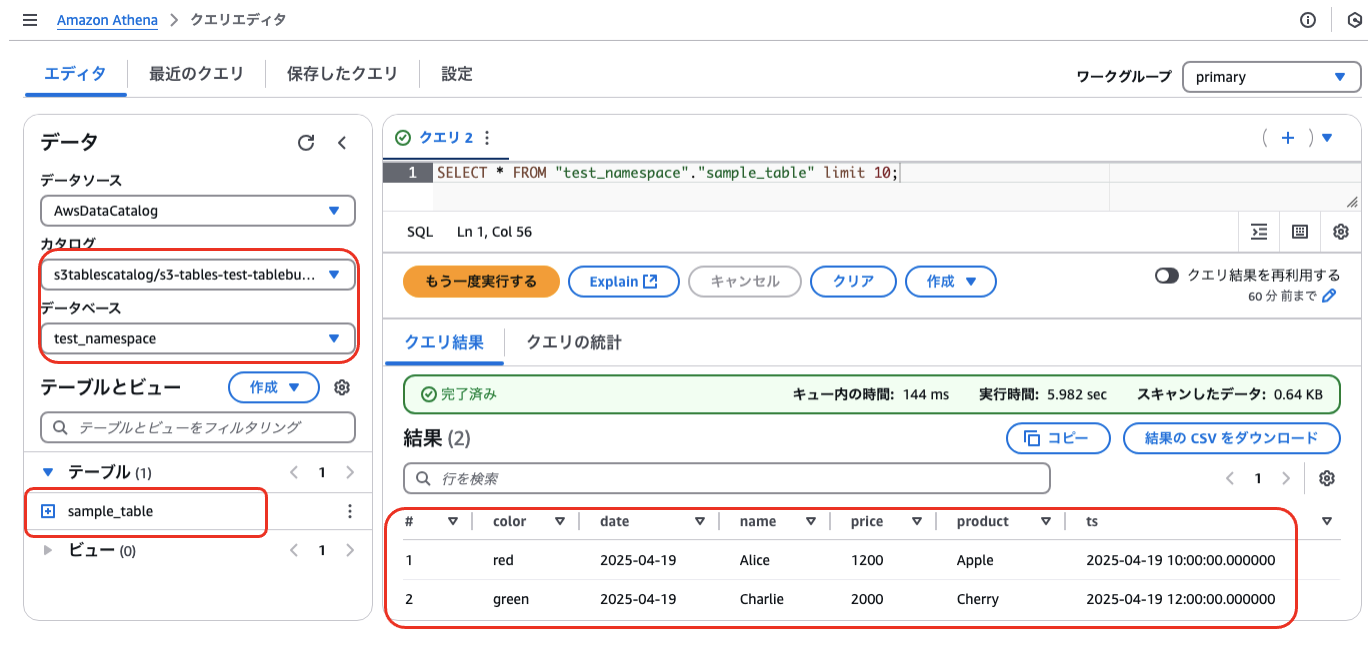The width and height of the screenshot is (1368, 648).
Task: Click the テーブルとビューをフィルタリング search field
Action: tap(198, 427)
